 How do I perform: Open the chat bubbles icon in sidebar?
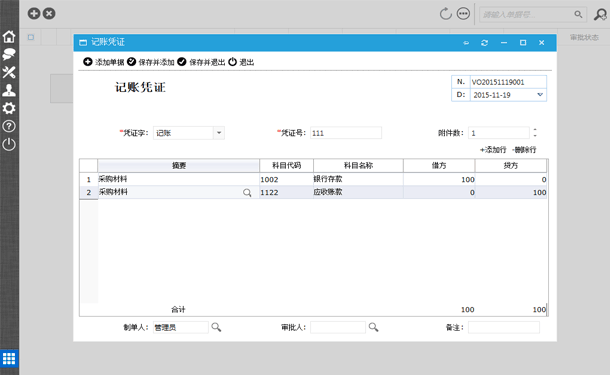tap(9, 54)
